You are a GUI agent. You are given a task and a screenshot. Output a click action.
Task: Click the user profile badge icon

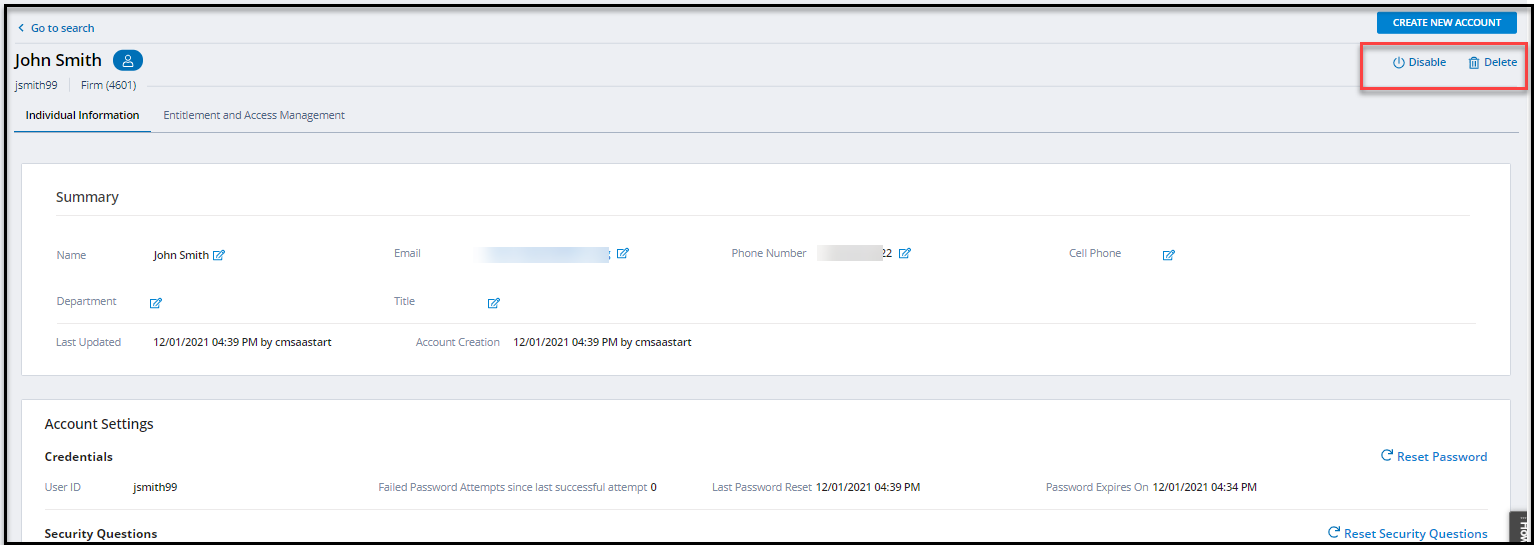[x=128, y=61]
